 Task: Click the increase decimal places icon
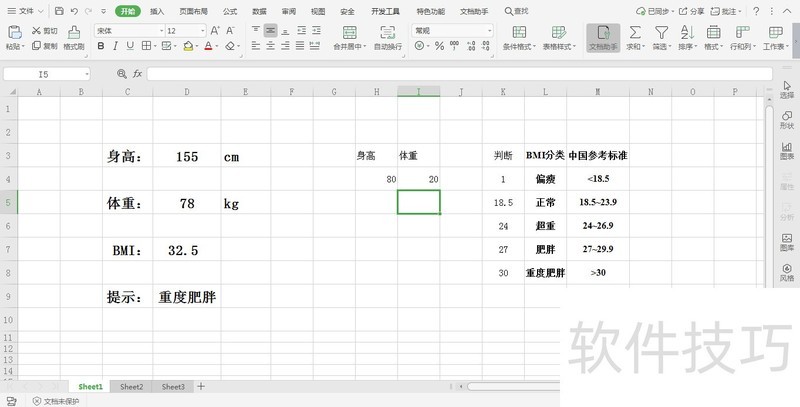[471, 46]
